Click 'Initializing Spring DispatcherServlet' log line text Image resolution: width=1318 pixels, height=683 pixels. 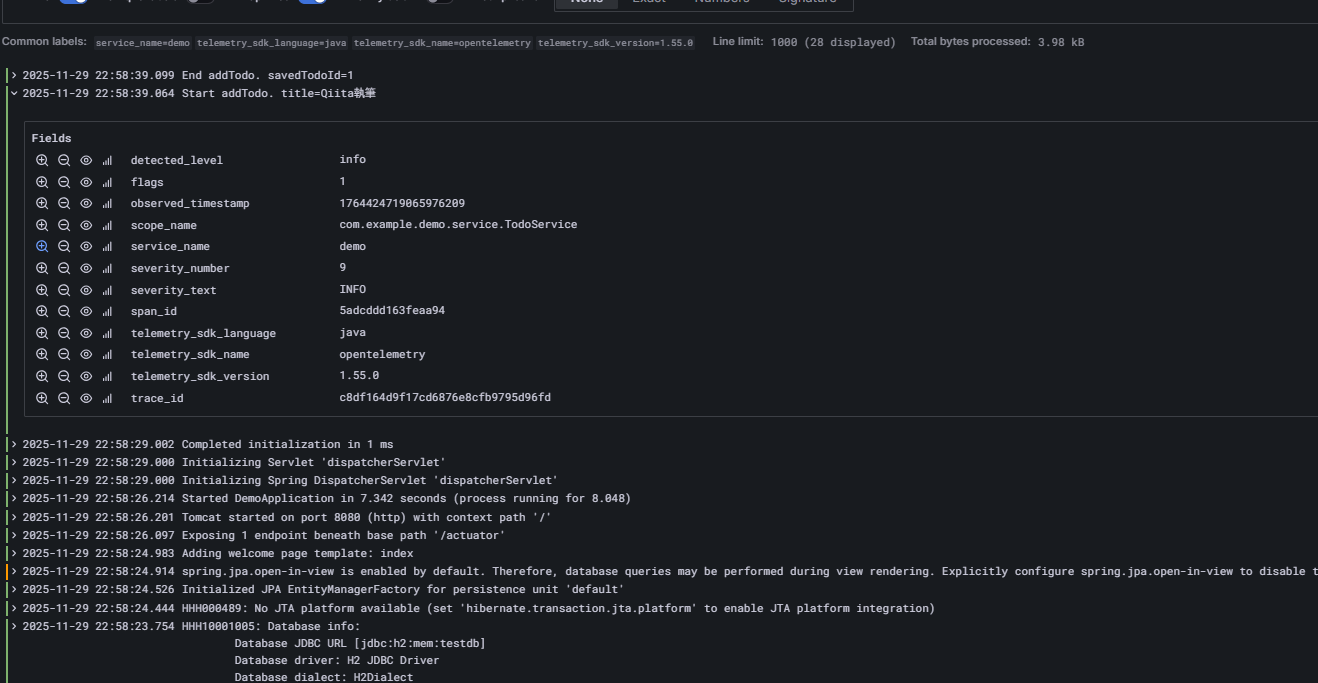[370, 480]
